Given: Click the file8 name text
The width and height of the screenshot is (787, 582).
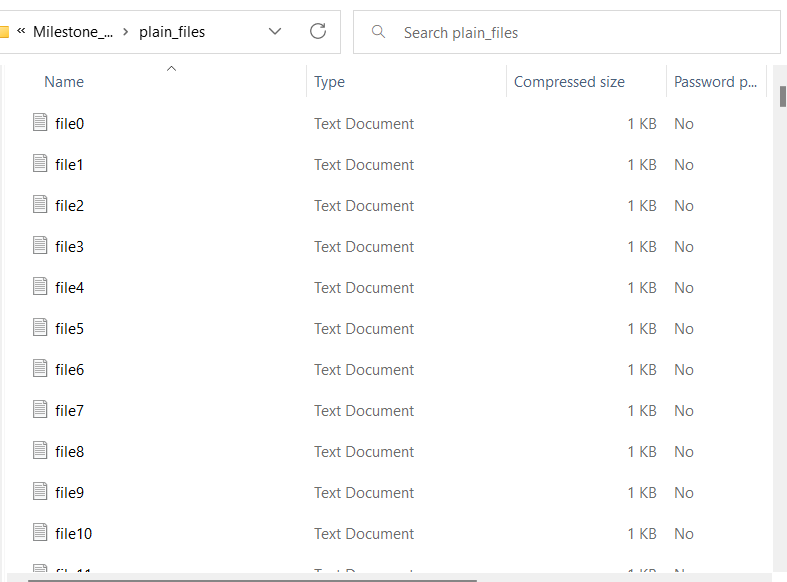Looking at the screenshot, I should (69, 452).
